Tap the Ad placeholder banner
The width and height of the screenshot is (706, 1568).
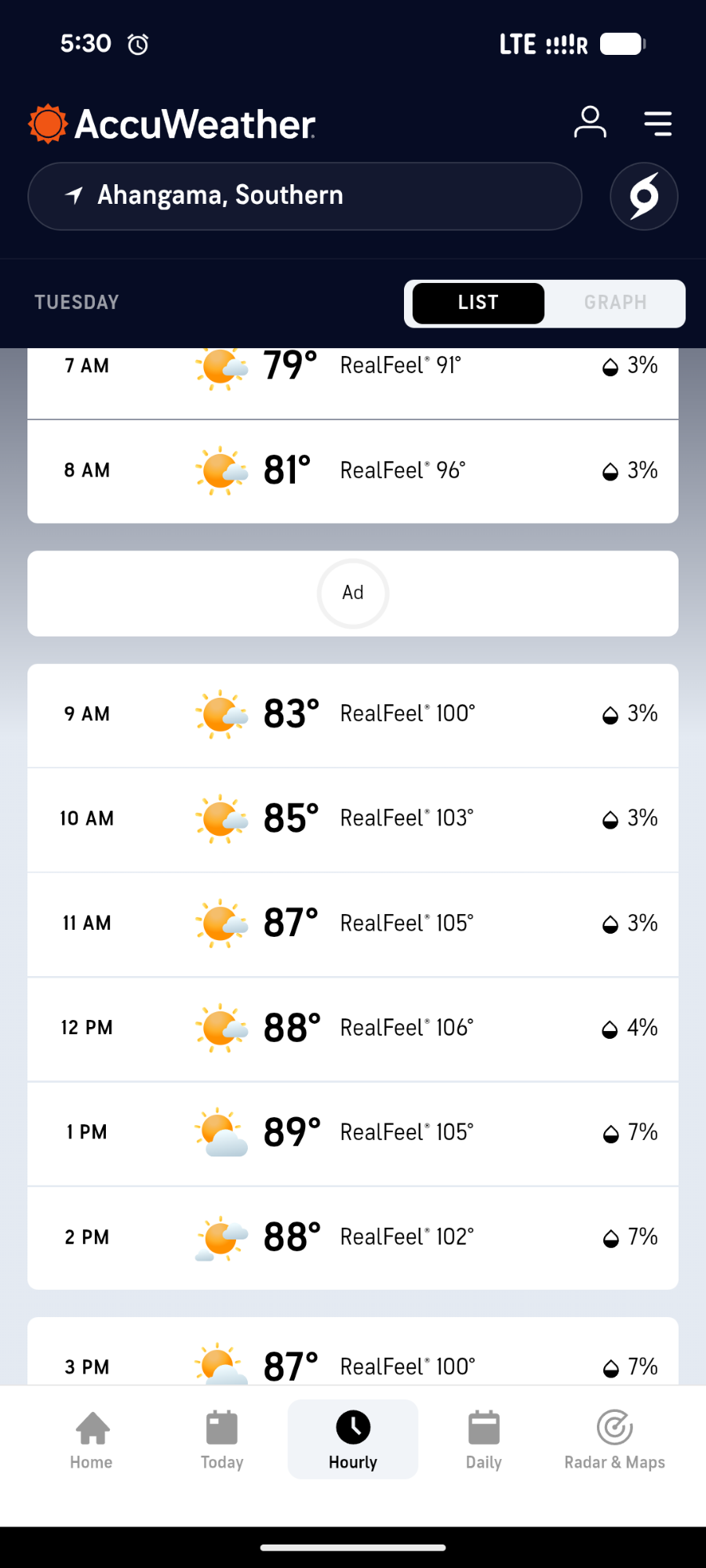(x=353, y=593)
